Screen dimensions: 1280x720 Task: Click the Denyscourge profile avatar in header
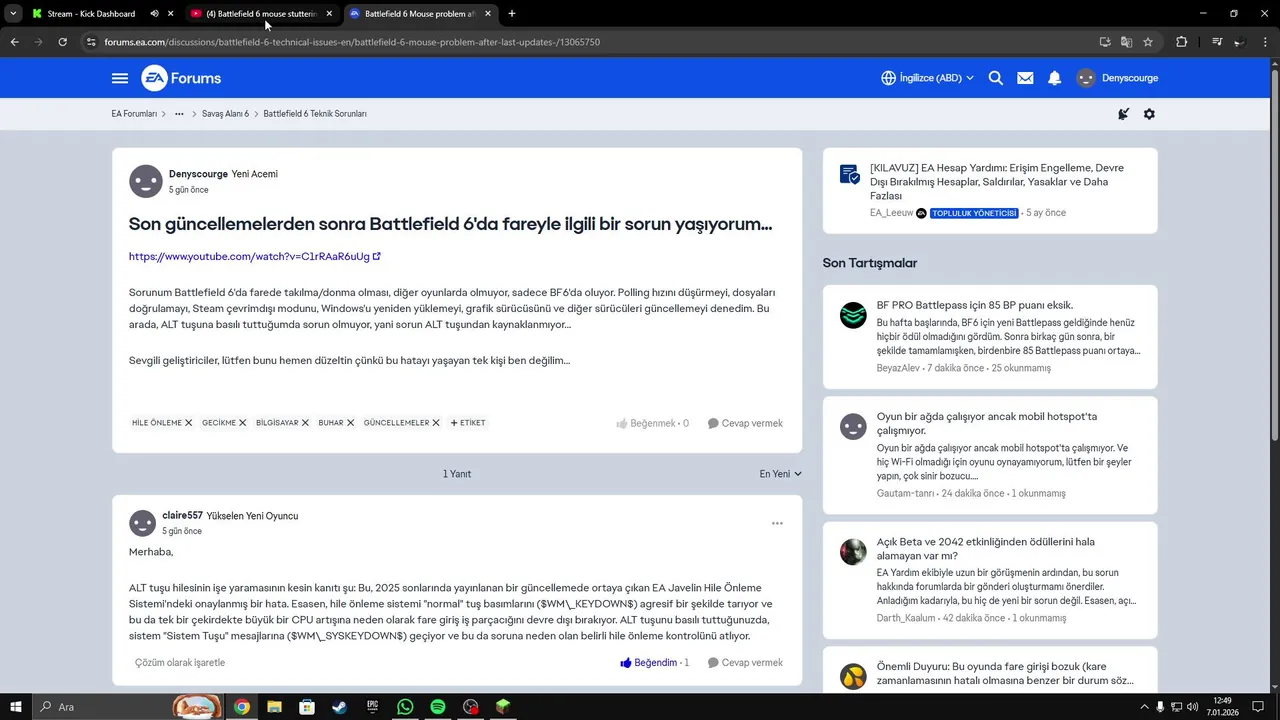1086,78
